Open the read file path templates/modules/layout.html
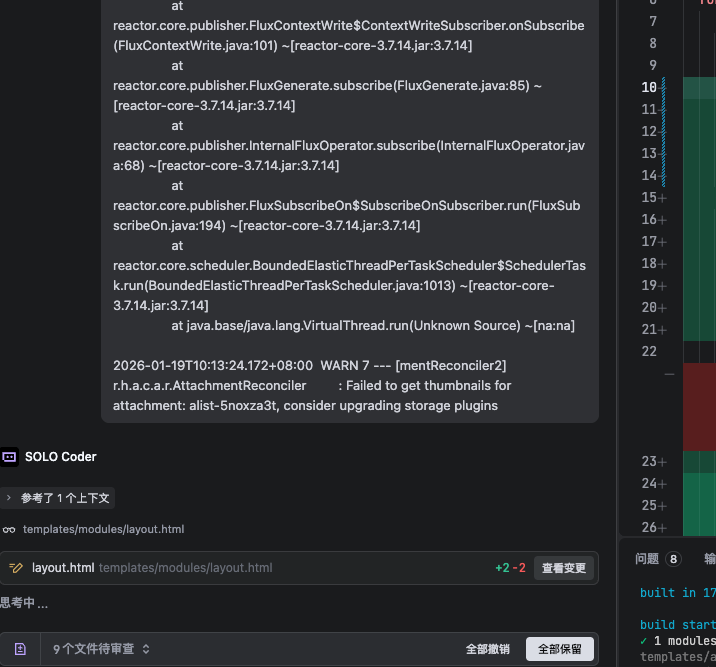The width and height of the screenshot is (716, 667). 103,530
